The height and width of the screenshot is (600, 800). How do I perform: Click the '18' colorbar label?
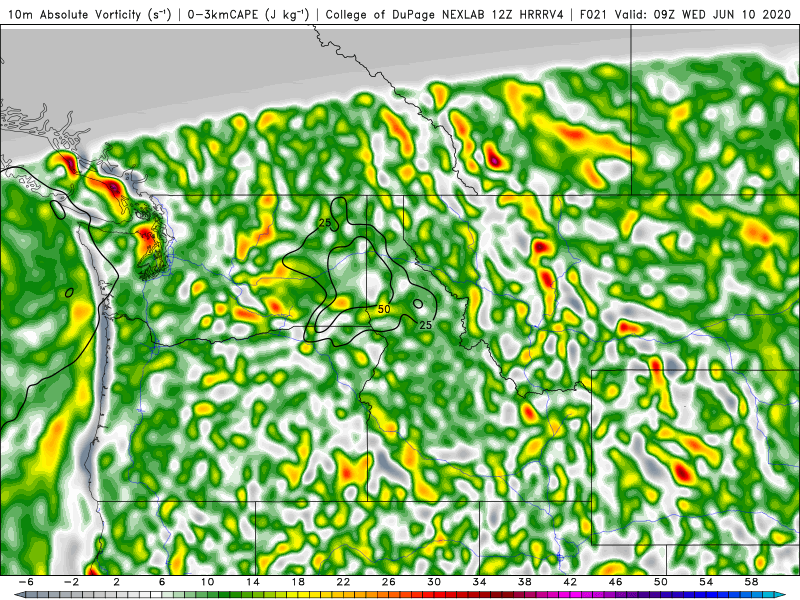[x=298, y=582]
